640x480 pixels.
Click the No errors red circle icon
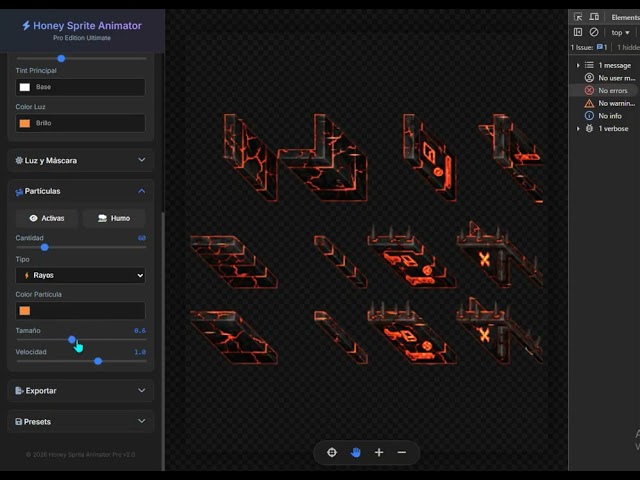589,91
